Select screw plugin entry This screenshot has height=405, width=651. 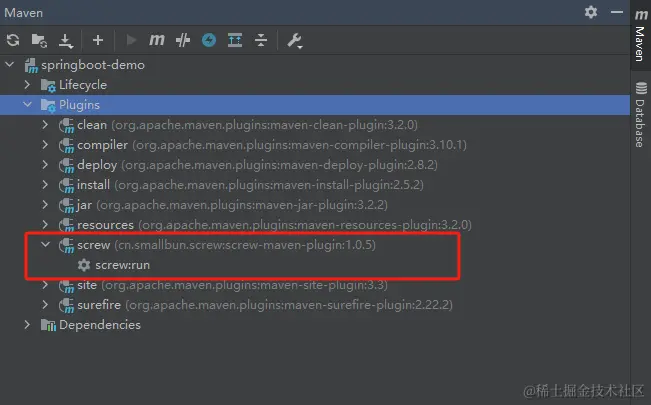tap(226, 245)
